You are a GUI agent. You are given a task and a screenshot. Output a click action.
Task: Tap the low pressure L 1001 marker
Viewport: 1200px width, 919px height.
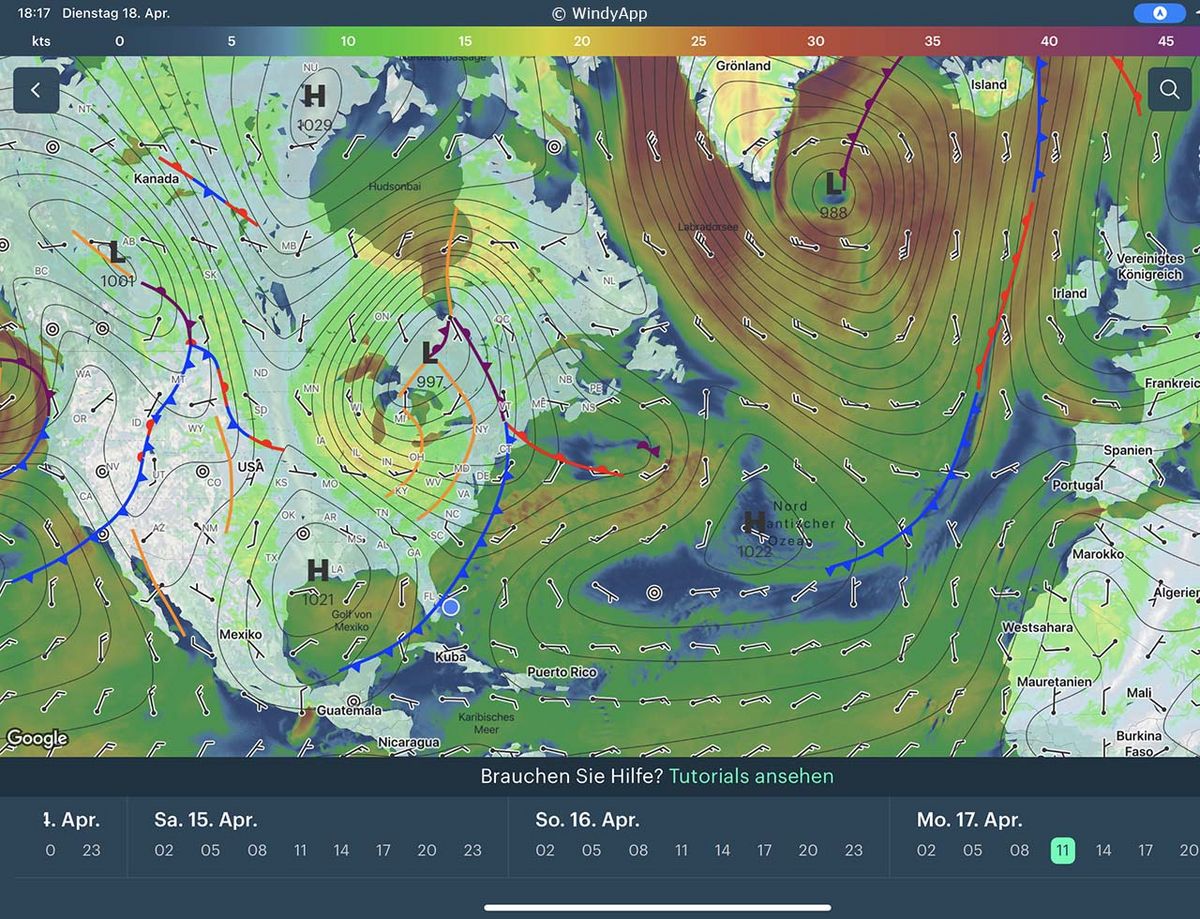(x=117, y=264)
